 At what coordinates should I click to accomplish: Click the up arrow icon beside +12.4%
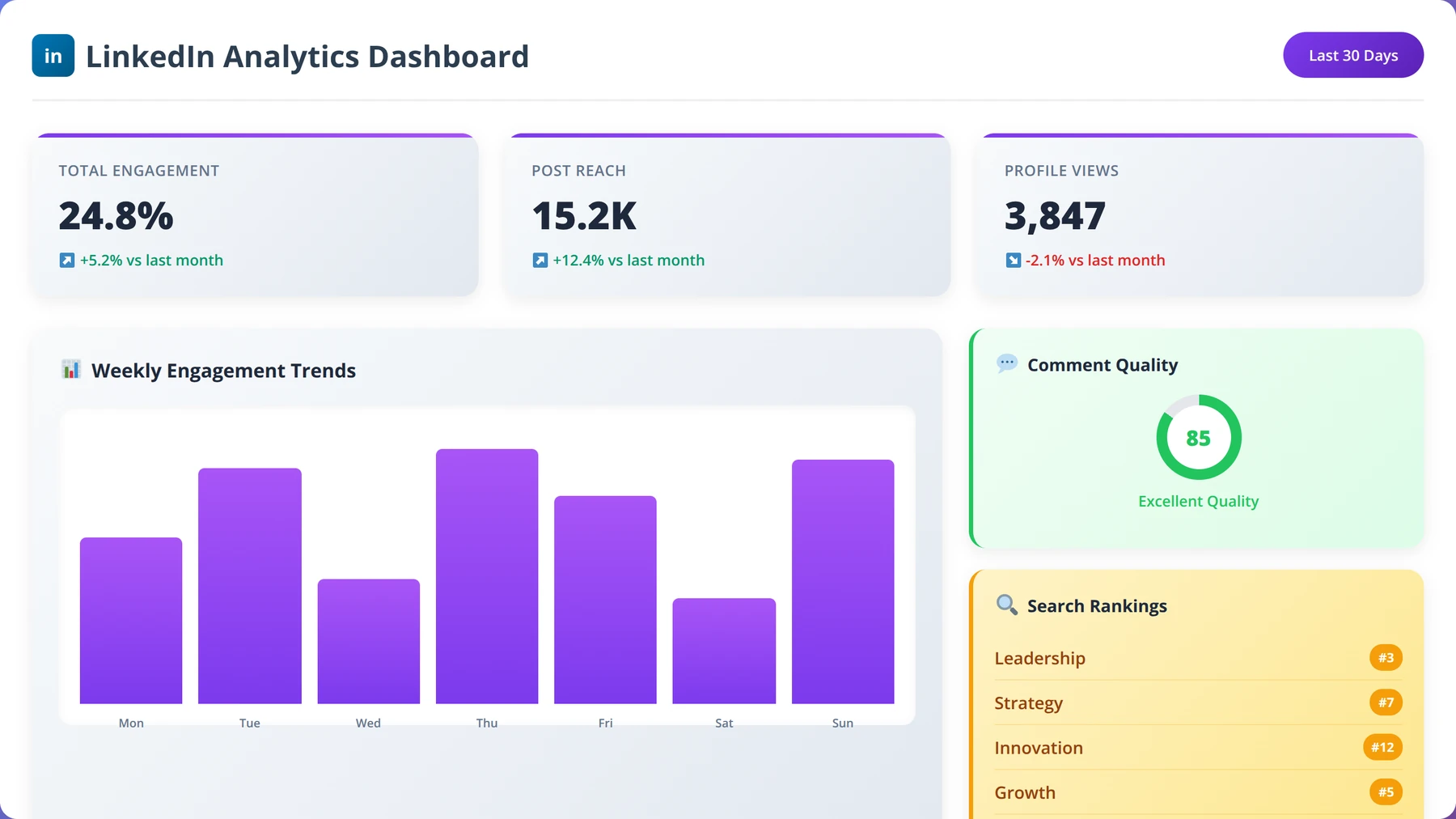pos(540,261)
